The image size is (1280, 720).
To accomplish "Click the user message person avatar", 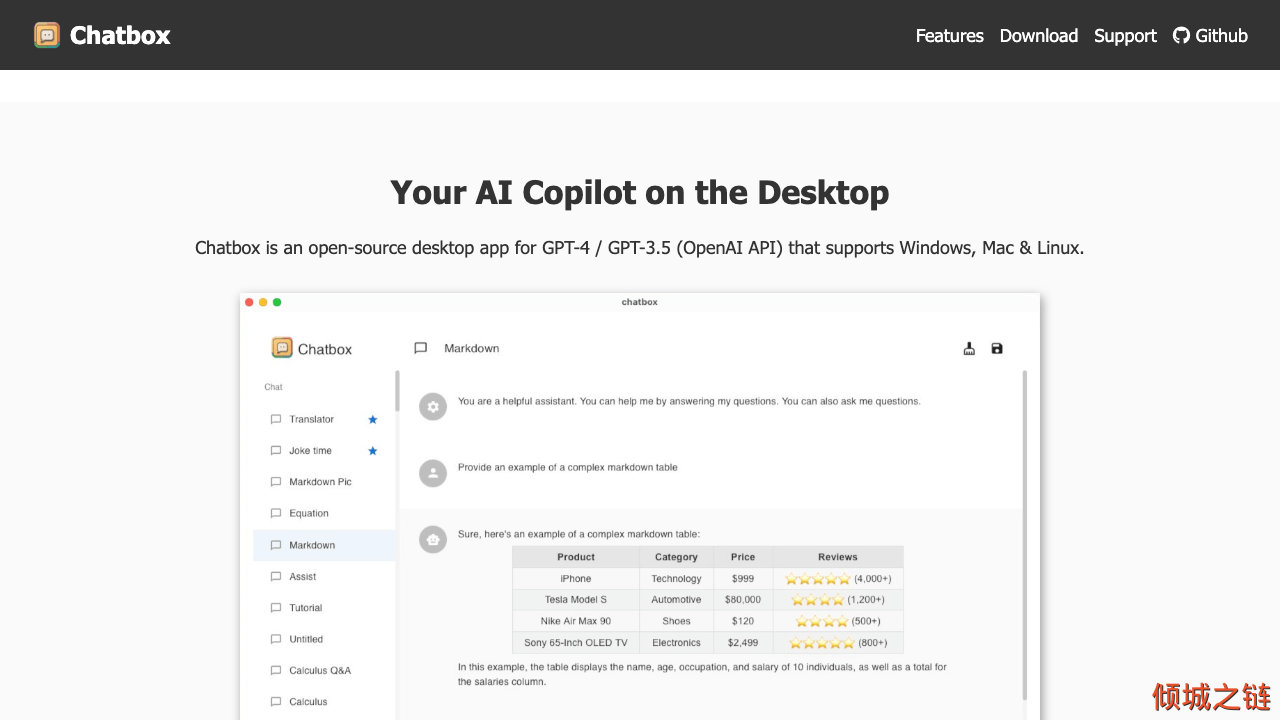I will 433,473.
